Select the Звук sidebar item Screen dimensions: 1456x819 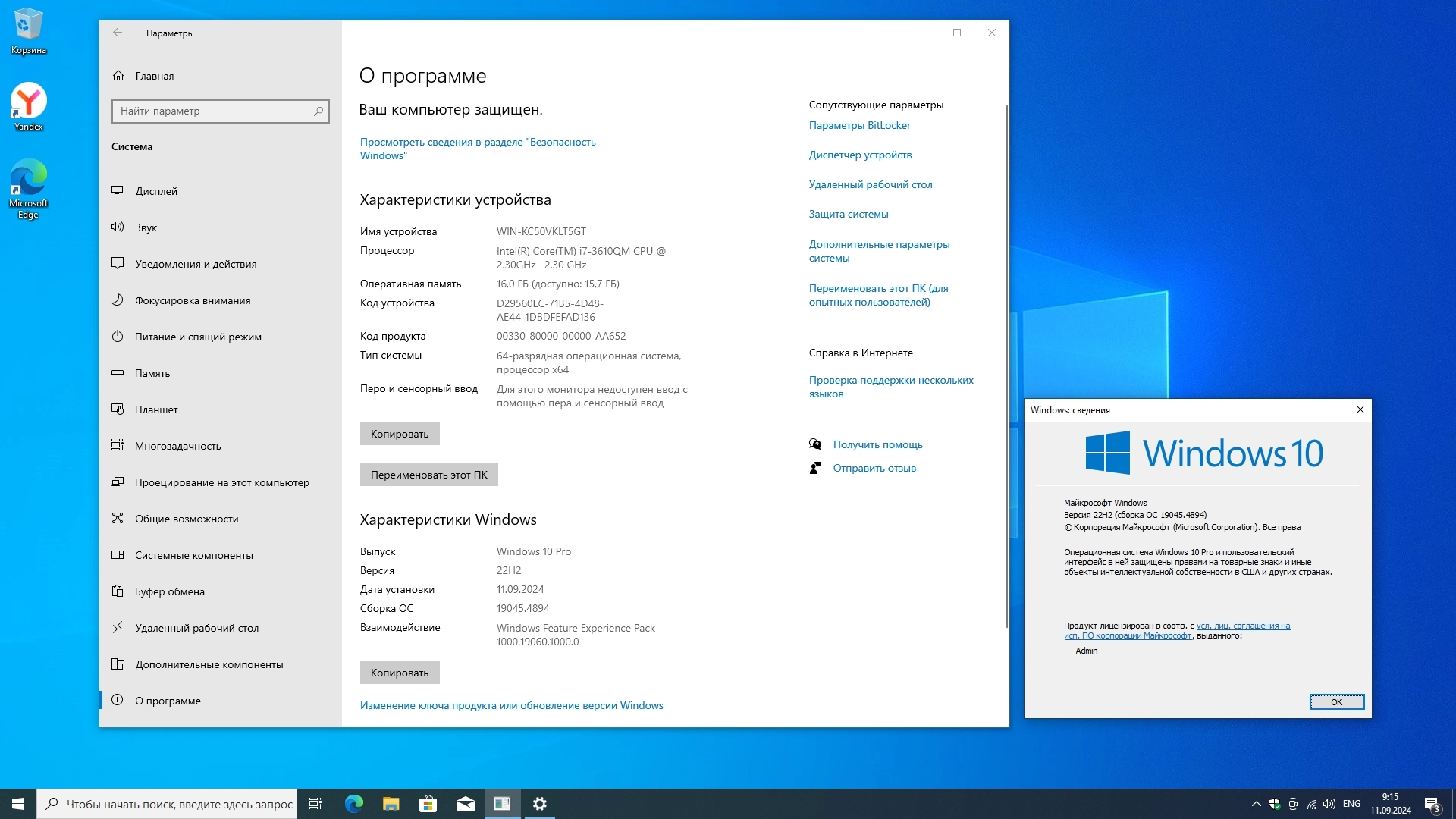point(146,227)
